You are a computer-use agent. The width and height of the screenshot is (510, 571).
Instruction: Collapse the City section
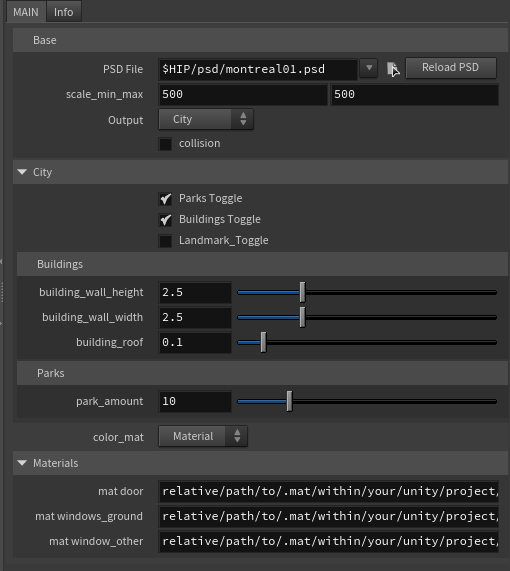click(22, 172)
